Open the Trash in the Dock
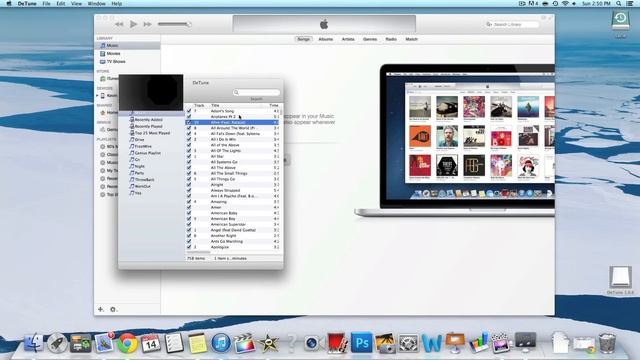This screenshot has height=360, width=640. click(607, 343)
